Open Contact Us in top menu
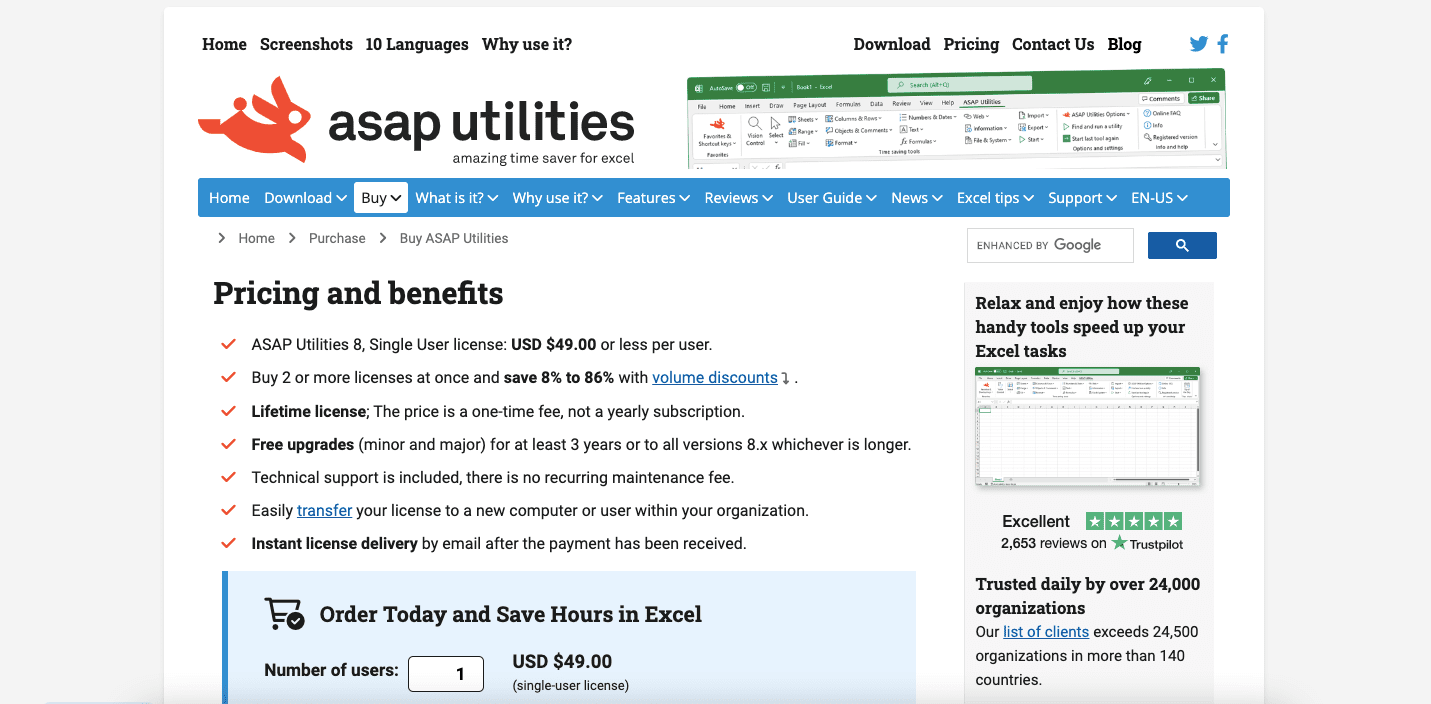Viewport: 1431px width, 704px height. click(x=1053, y=44)
